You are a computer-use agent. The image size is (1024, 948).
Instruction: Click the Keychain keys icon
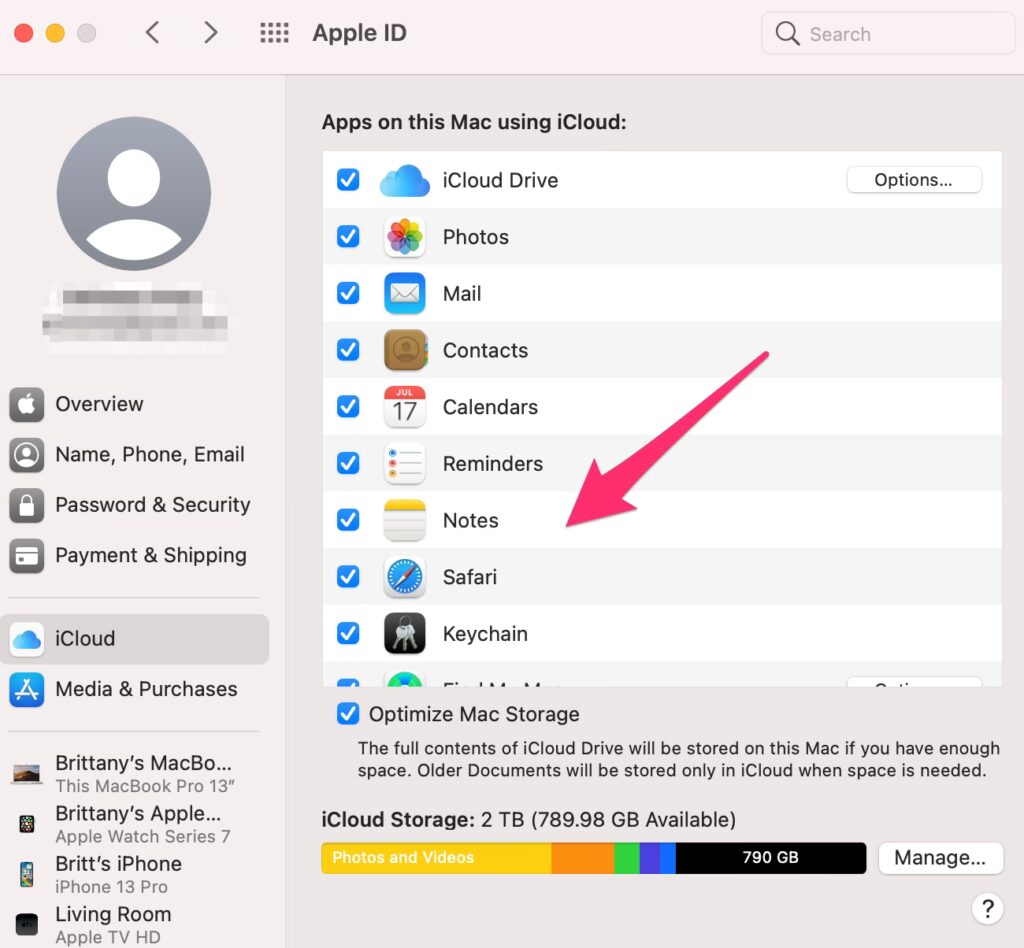click(404, 634)
